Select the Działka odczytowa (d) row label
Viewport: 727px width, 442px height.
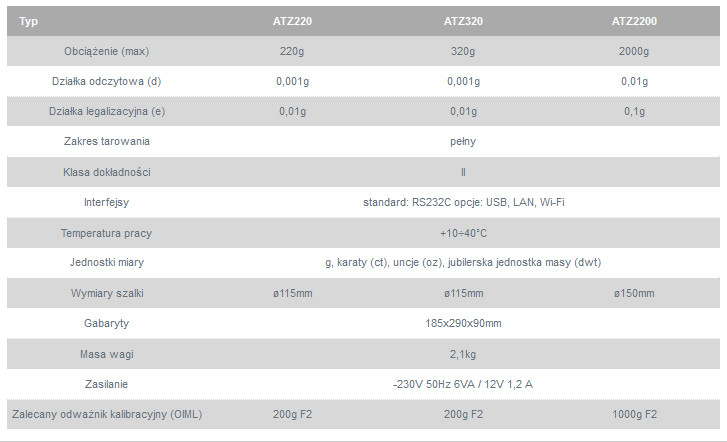[x=105, y=81]
